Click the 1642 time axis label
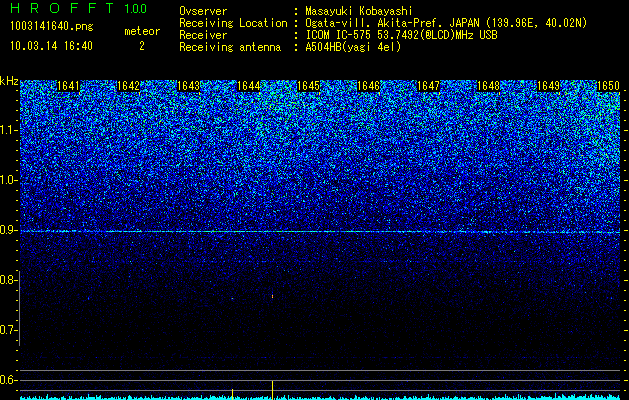The height and width of the screenshot is (400, 629). click(x=129, y=86)
